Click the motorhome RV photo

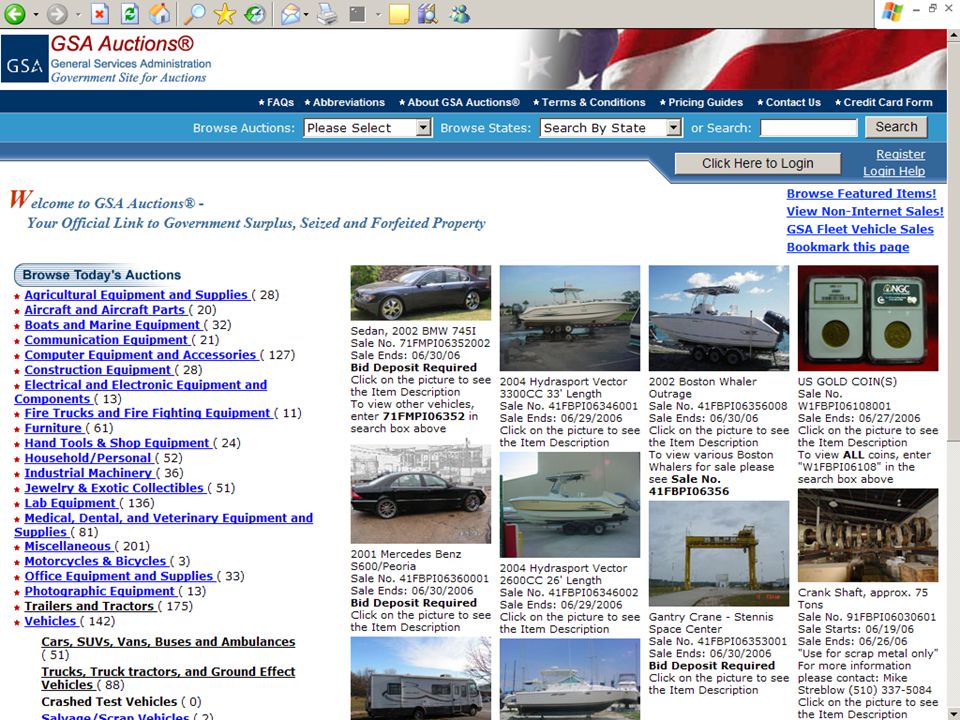[421, 678]
